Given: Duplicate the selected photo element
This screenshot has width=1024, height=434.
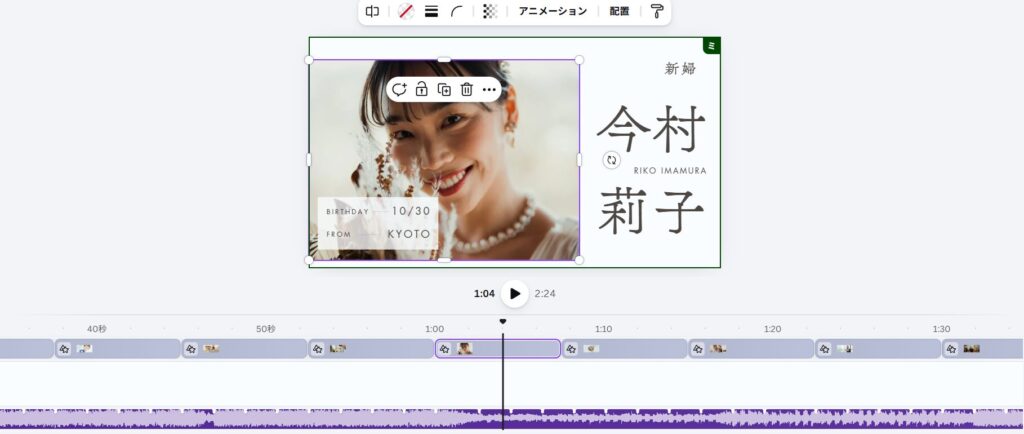Looking at the screenshot, I should click(444, 89).
